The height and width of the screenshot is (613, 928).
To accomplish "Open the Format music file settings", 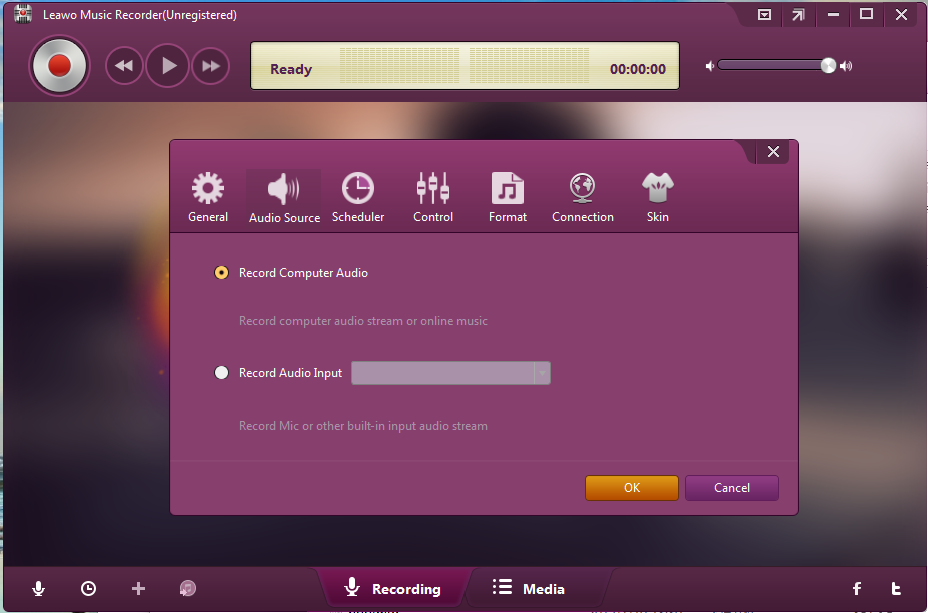I will coord(507,196).
